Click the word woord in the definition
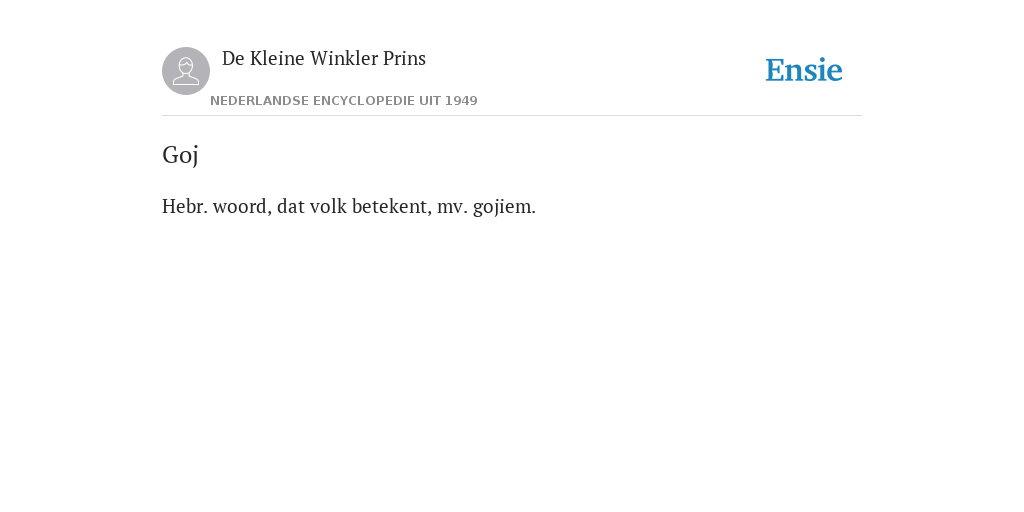1024x512 pixels. (242, 207)
